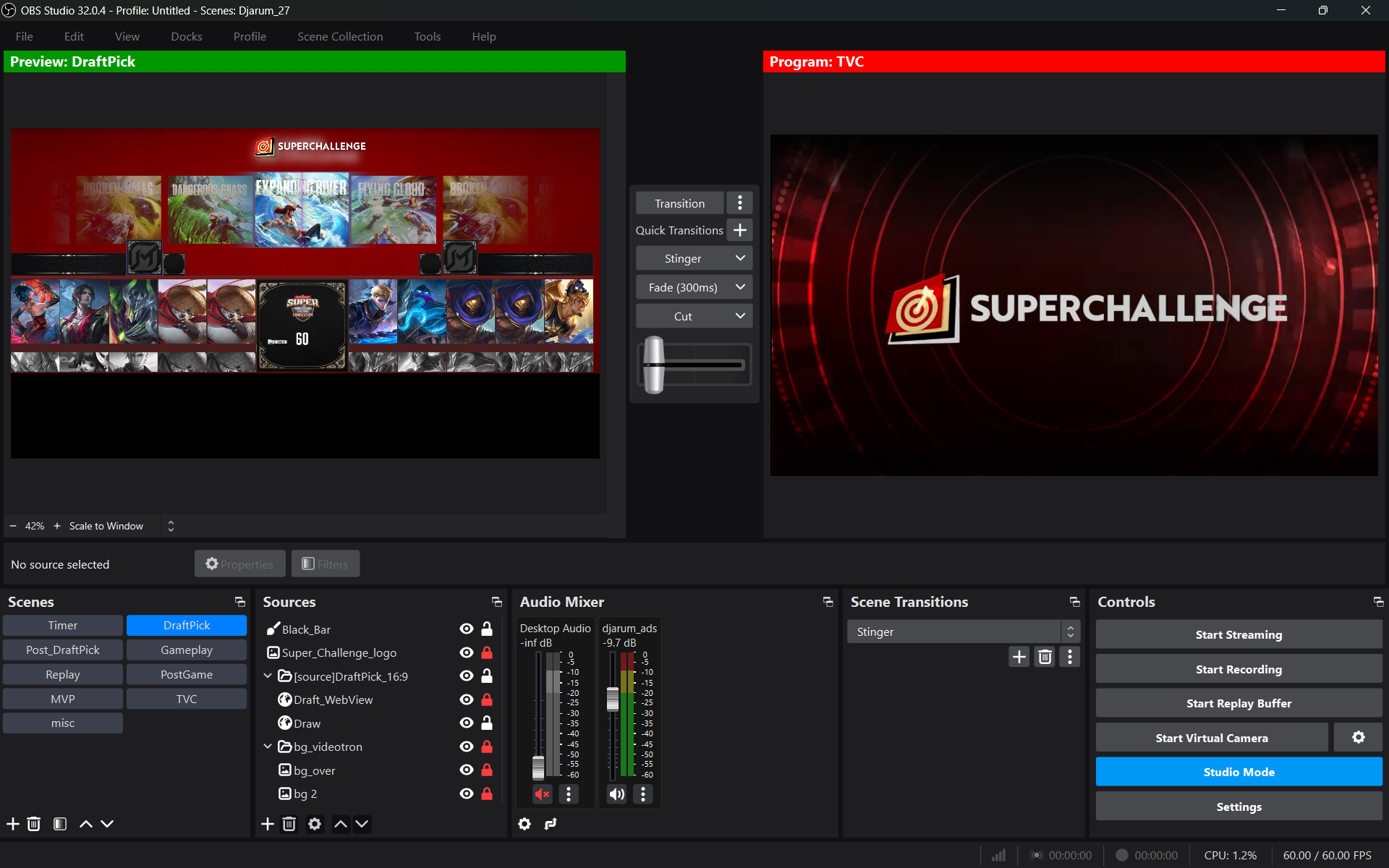Open djarum_ads three-dot options menu
Screen dimensions: 1389x868
tap(643, 794)
